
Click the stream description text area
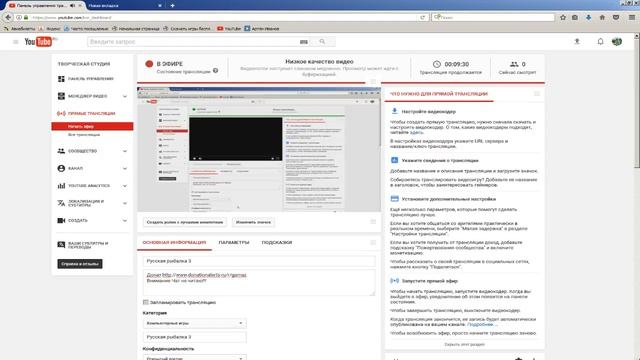[259, 282]
